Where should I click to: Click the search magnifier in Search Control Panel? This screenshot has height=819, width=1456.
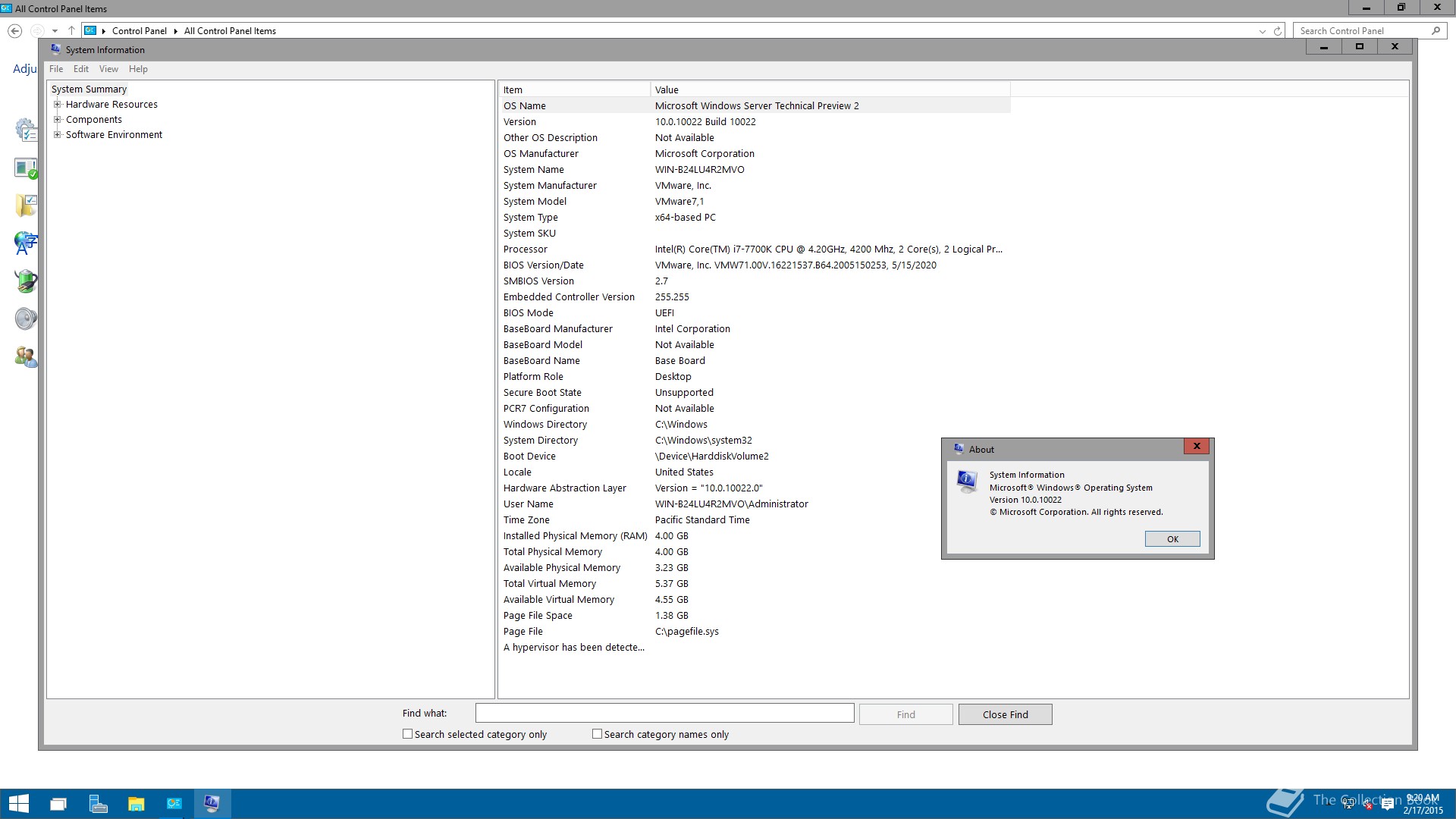click(x=1436, y=31)
